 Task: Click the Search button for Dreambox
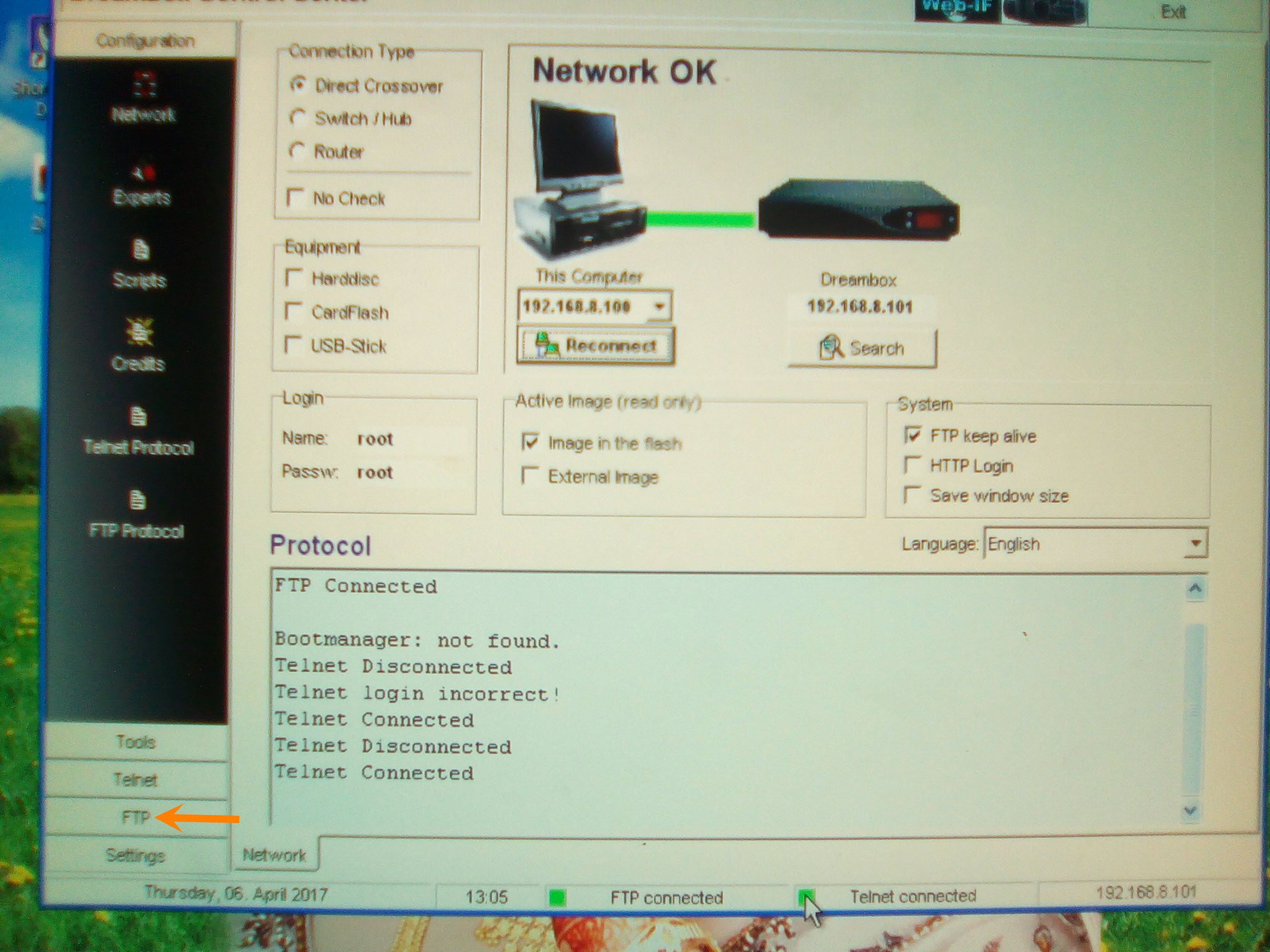[x=862, y=348]
